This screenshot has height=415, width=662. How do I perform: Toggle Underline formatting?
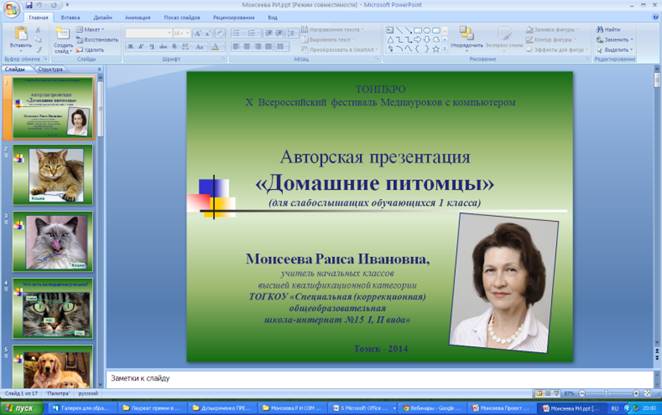[x=152, y=46]
